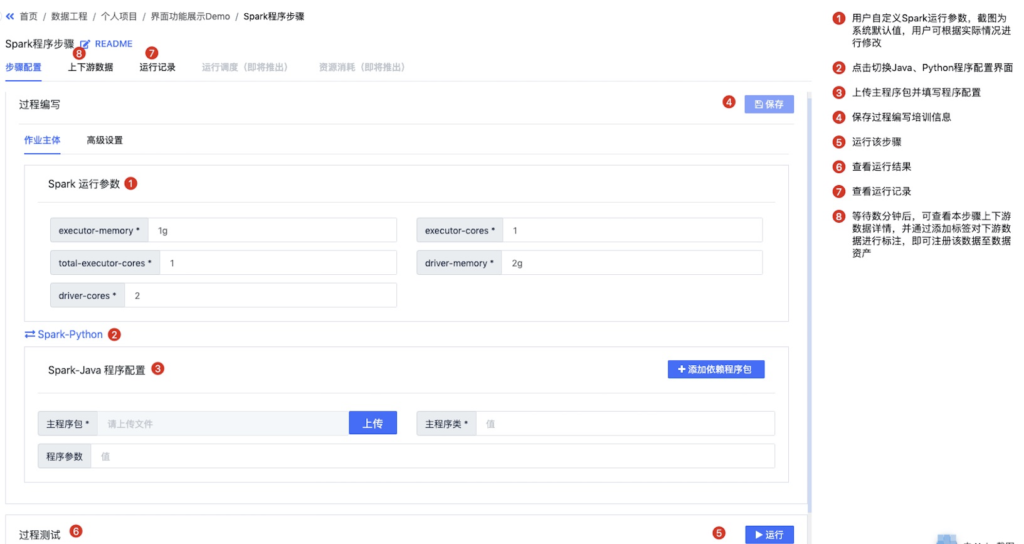1024x544 pixels.
Task: Focus the driver-memory input field
Action: coord(632,263)
